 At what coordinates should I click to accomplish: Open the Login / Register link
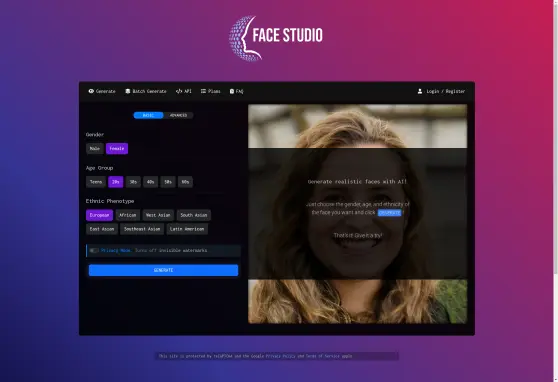446,91
